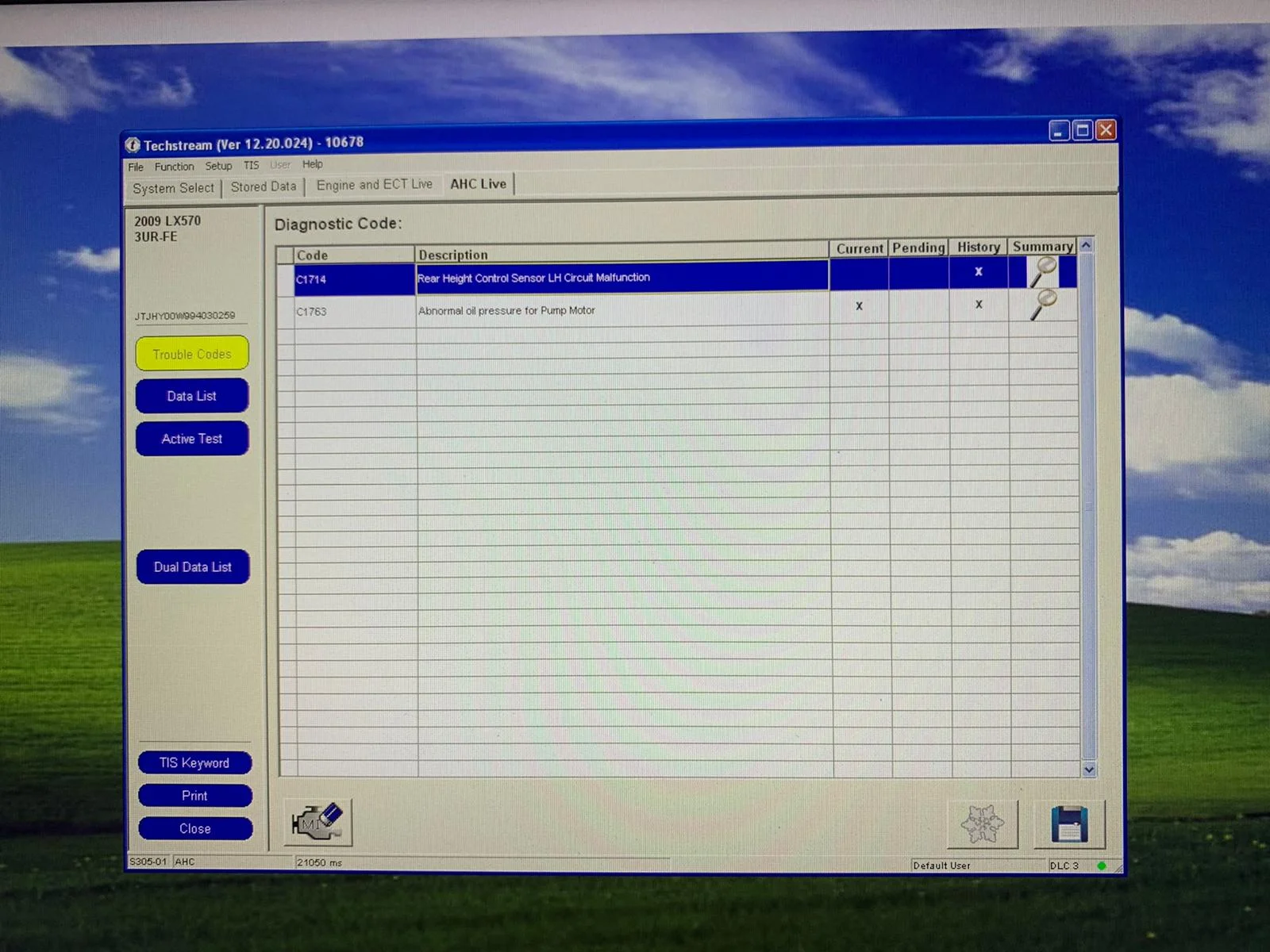Image resolution: width=1270 pixels, height=952 pixels.
Task: Click the History column header
Action: point(979,247)
